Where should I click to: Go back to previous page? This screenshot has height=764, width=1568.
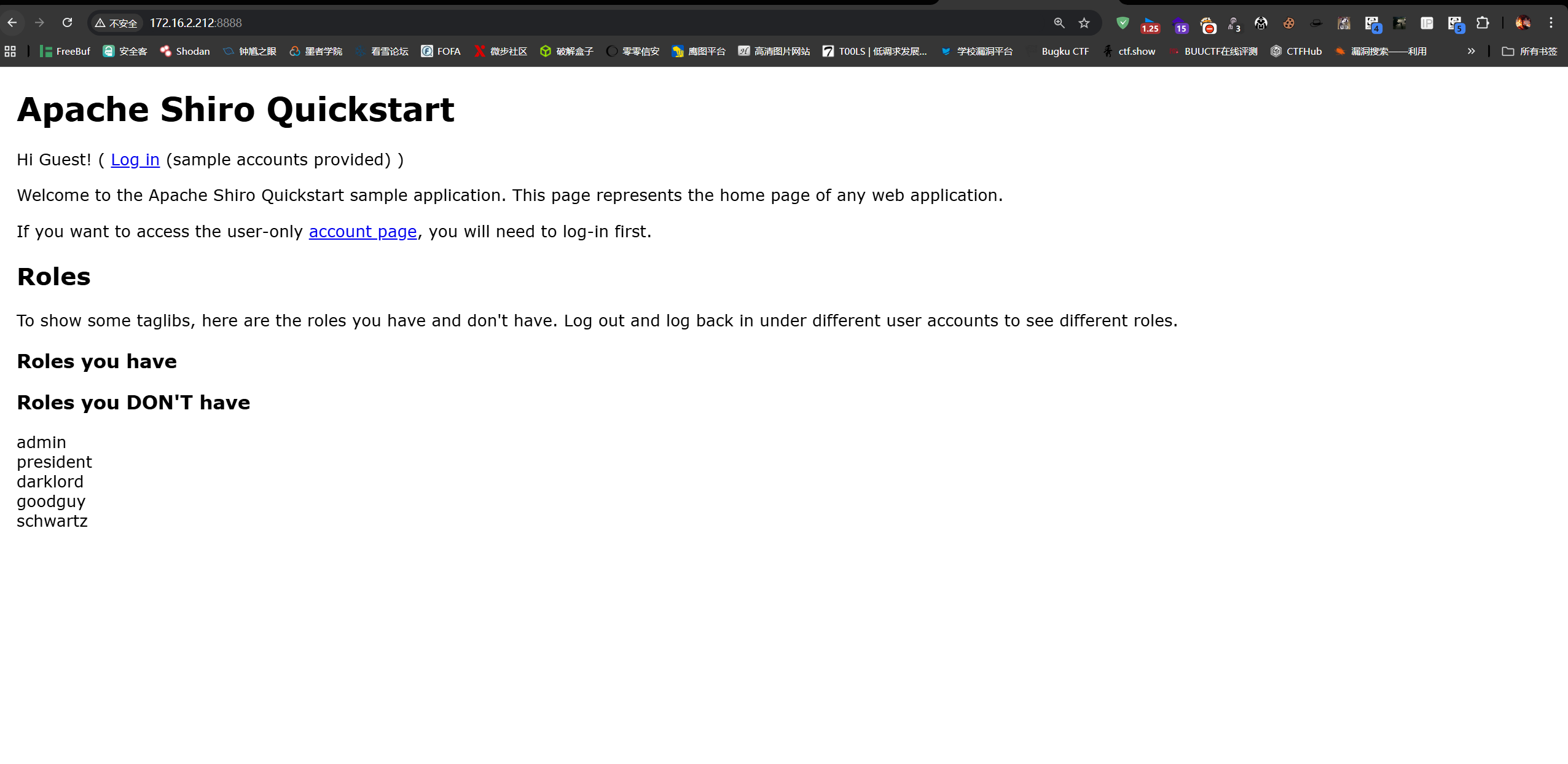12,23
